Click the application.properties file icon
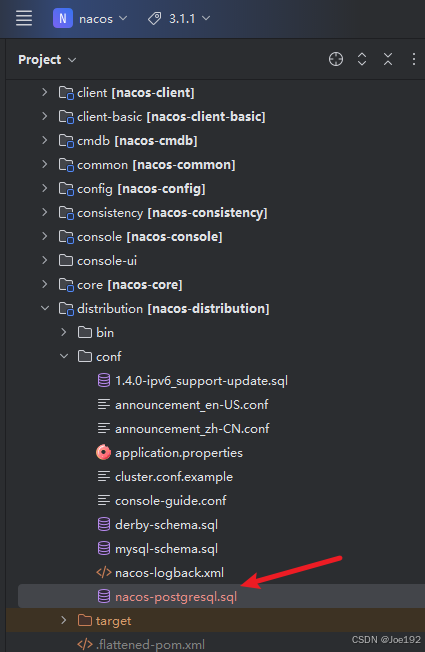Screen dimensions: 425x652 pyautogui.click(x=103, y=452)
